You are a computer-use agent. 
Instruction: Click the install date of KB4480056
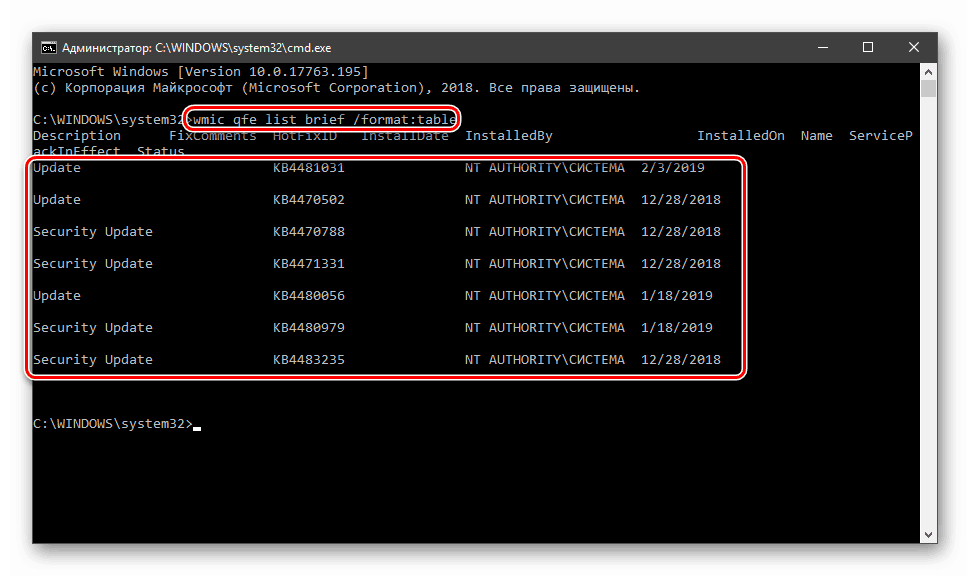pos(677,296)
